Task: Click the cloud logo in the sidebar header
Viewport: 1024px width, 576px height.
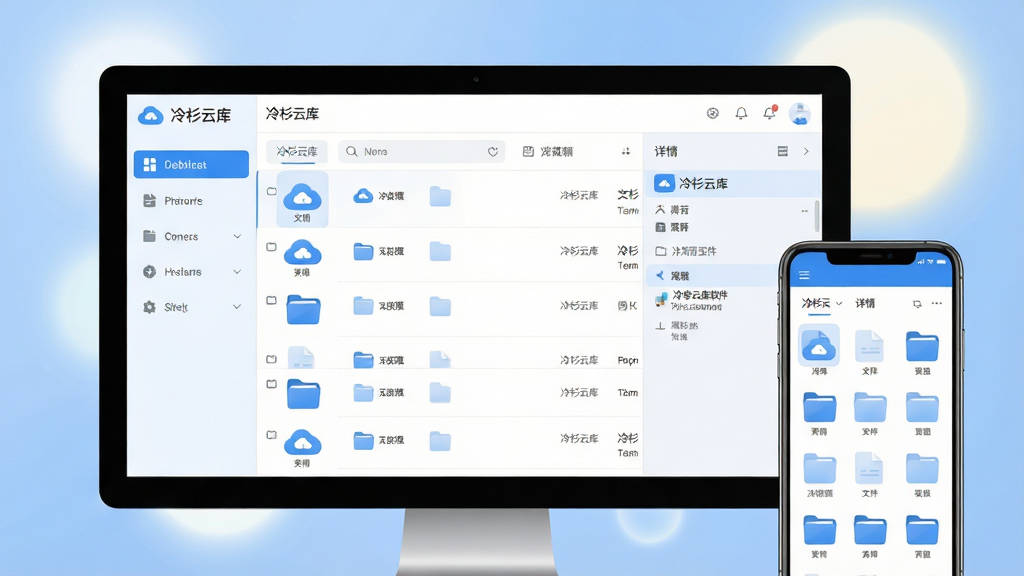Action: [150, 116]
